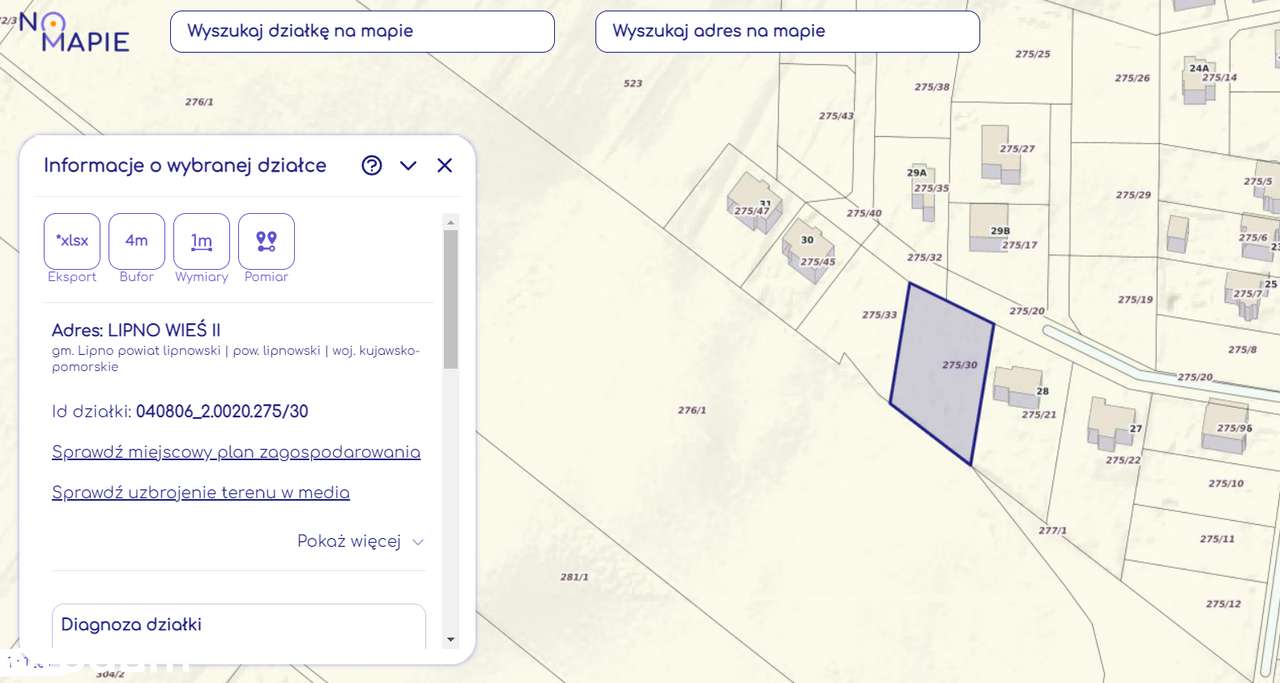This screenshot has height=683, width=1280.
Task: Click the Na Mapie logo
Action: (74, 31)
